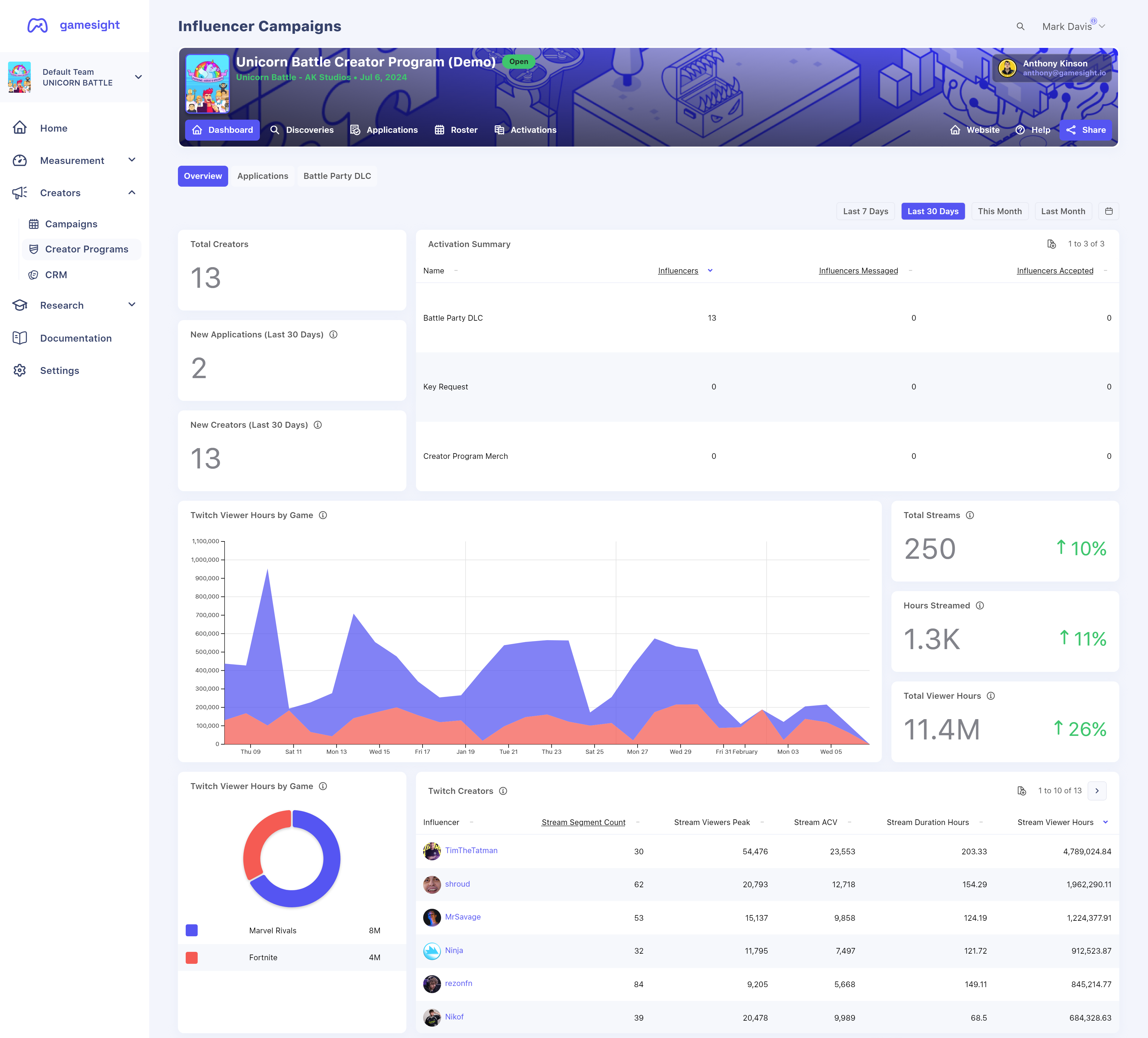Open the Activations tab

click(x=526, y=130)
